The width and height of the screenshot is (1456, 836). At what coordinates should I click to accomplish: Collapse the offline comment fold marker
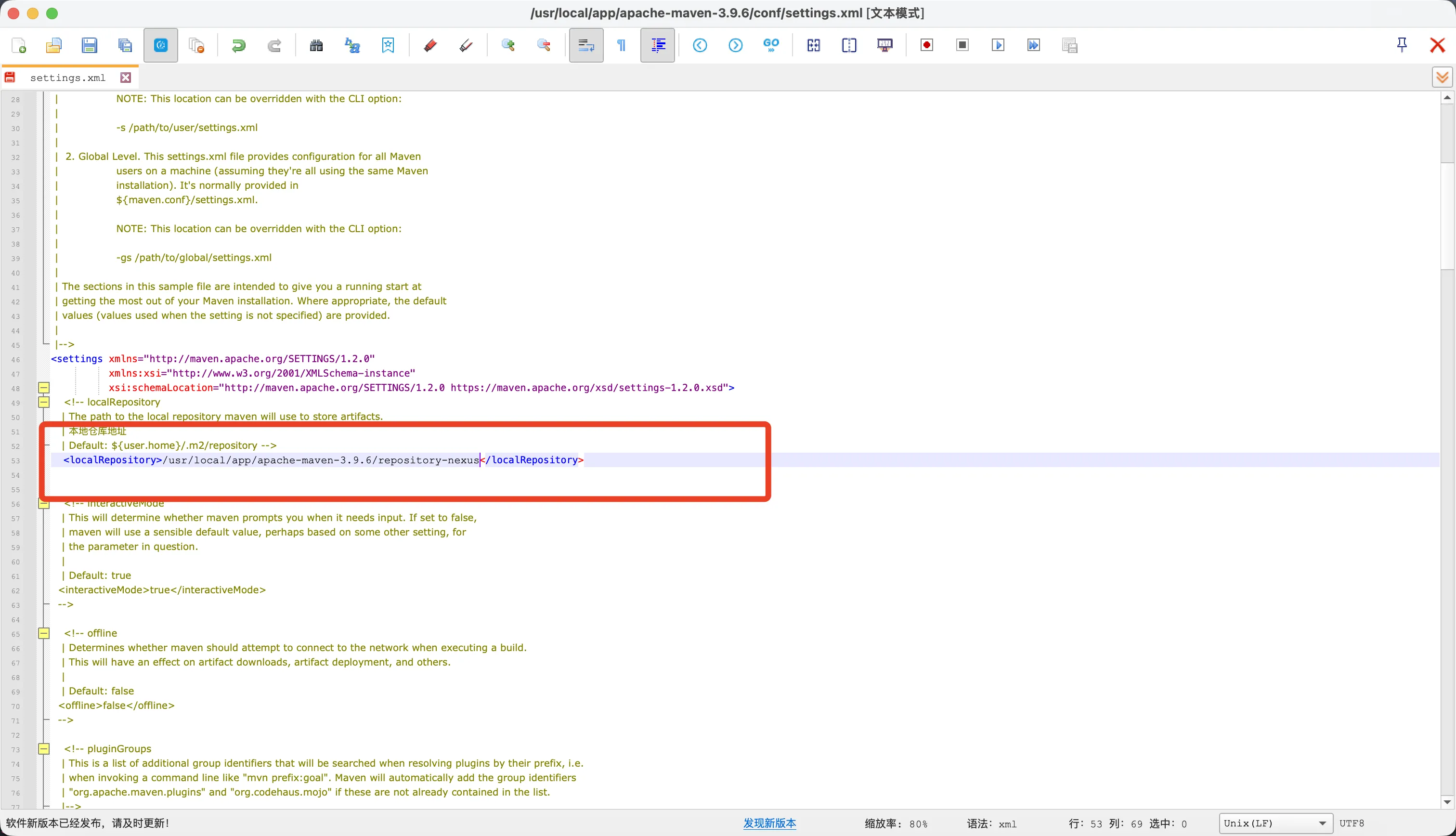click(44, 633)
